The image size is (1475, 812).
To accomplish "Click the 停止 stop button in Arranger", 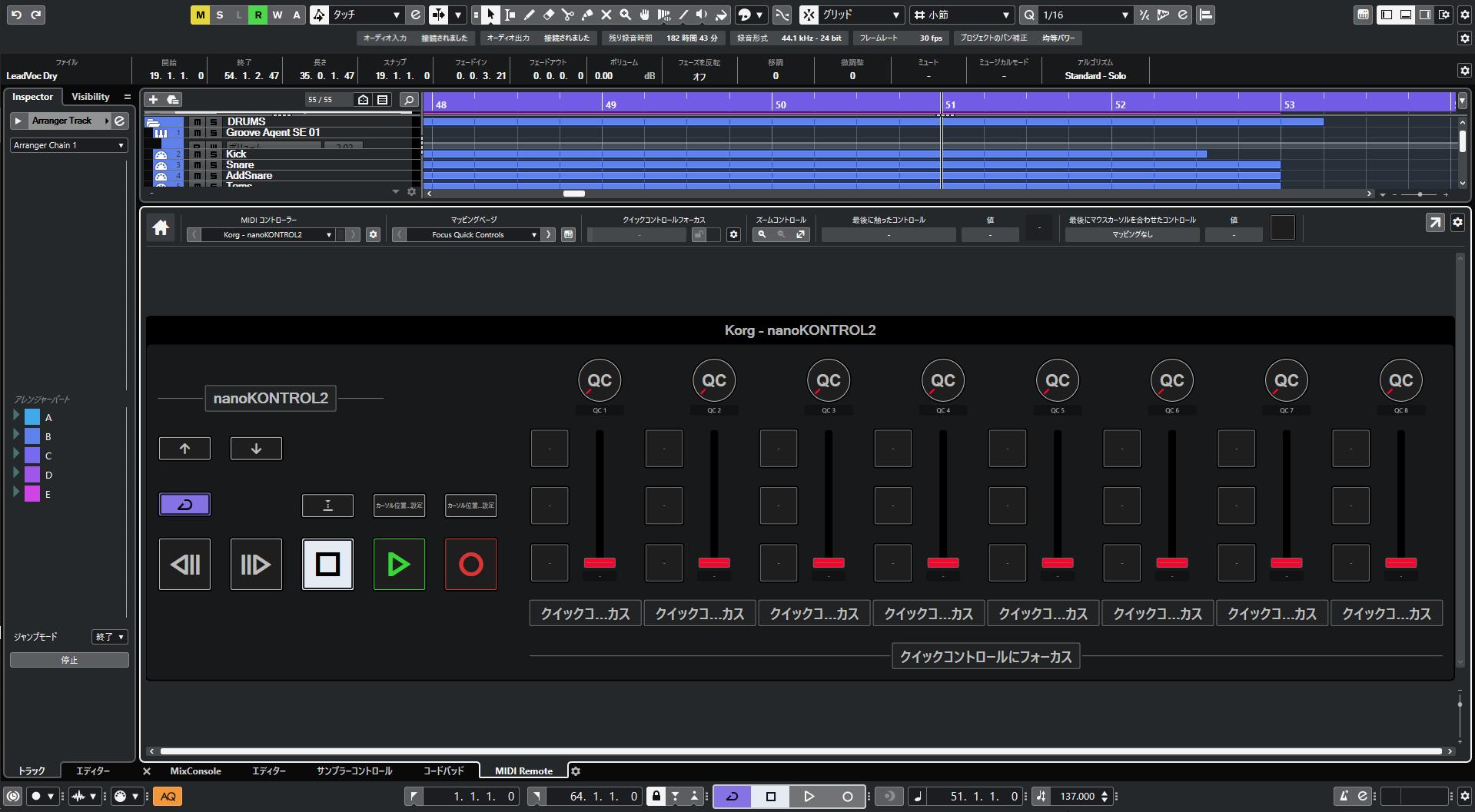I will (x=69, y=660).
